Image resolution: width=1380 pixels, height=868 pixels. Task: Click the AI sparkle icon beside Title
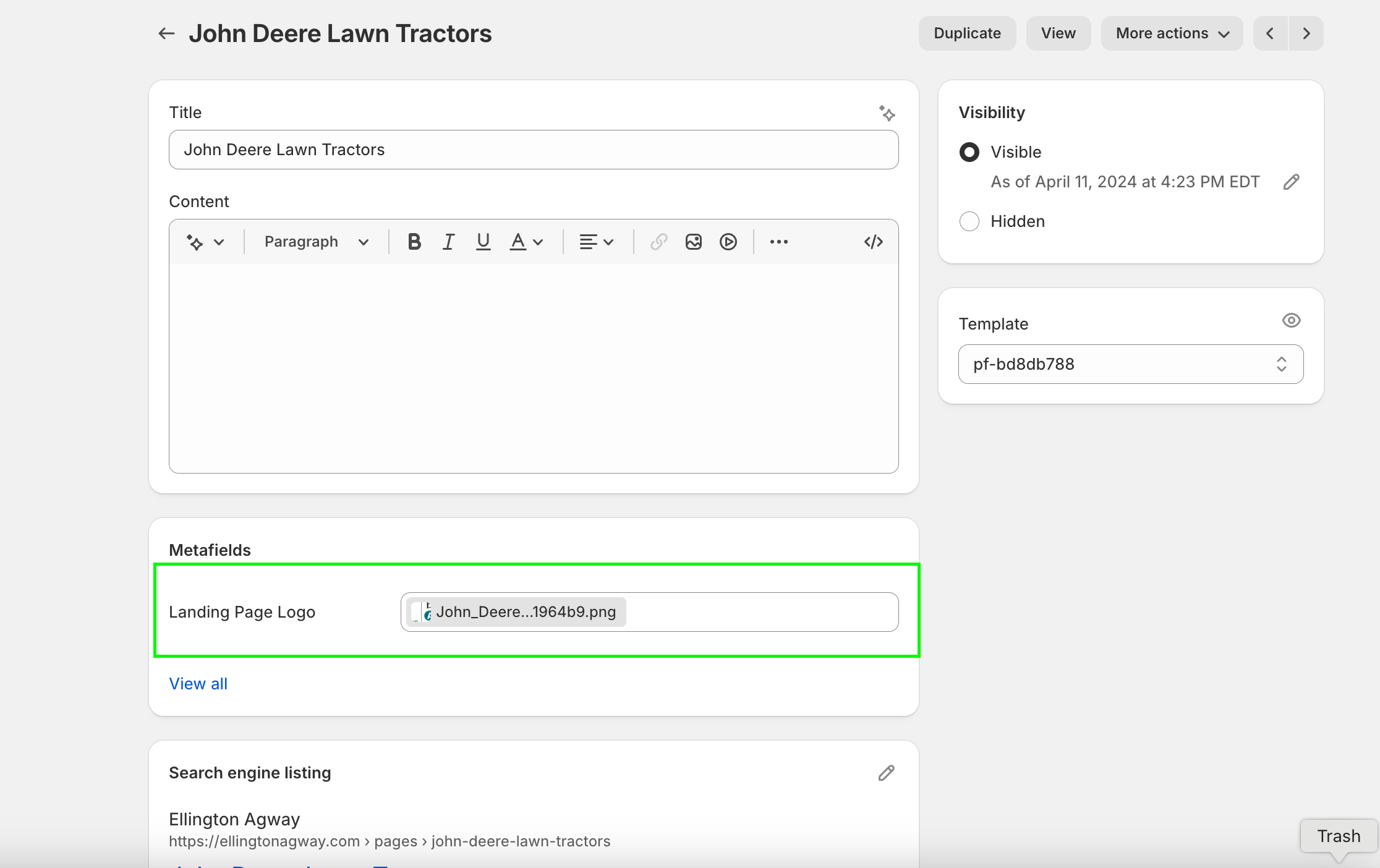click(887, 113)
